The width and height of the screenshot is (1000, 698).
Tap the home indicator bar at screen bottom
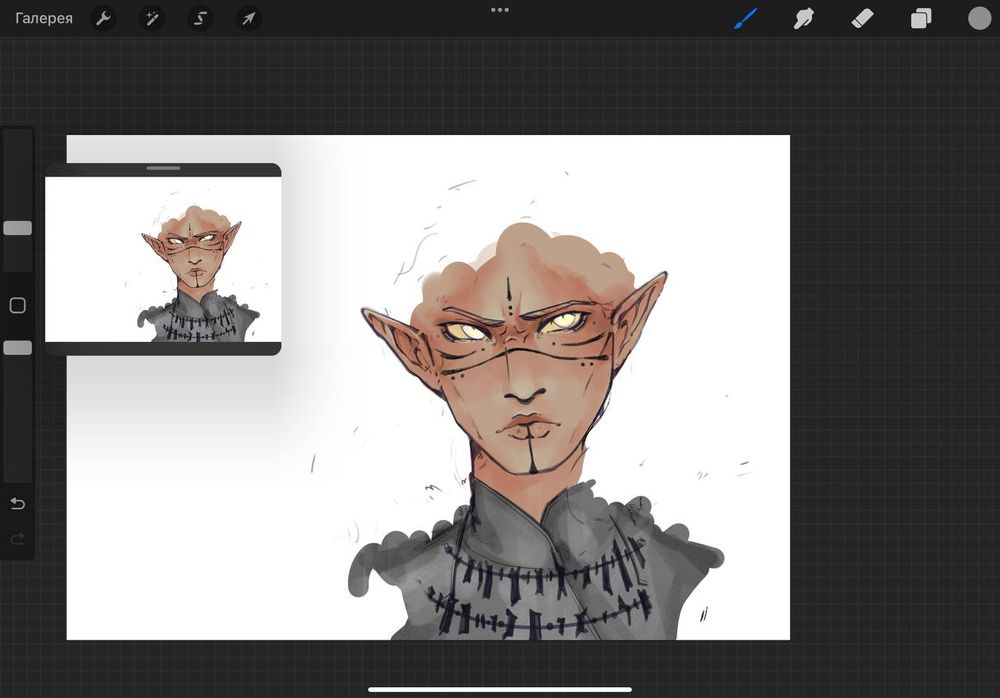[500, 689]
